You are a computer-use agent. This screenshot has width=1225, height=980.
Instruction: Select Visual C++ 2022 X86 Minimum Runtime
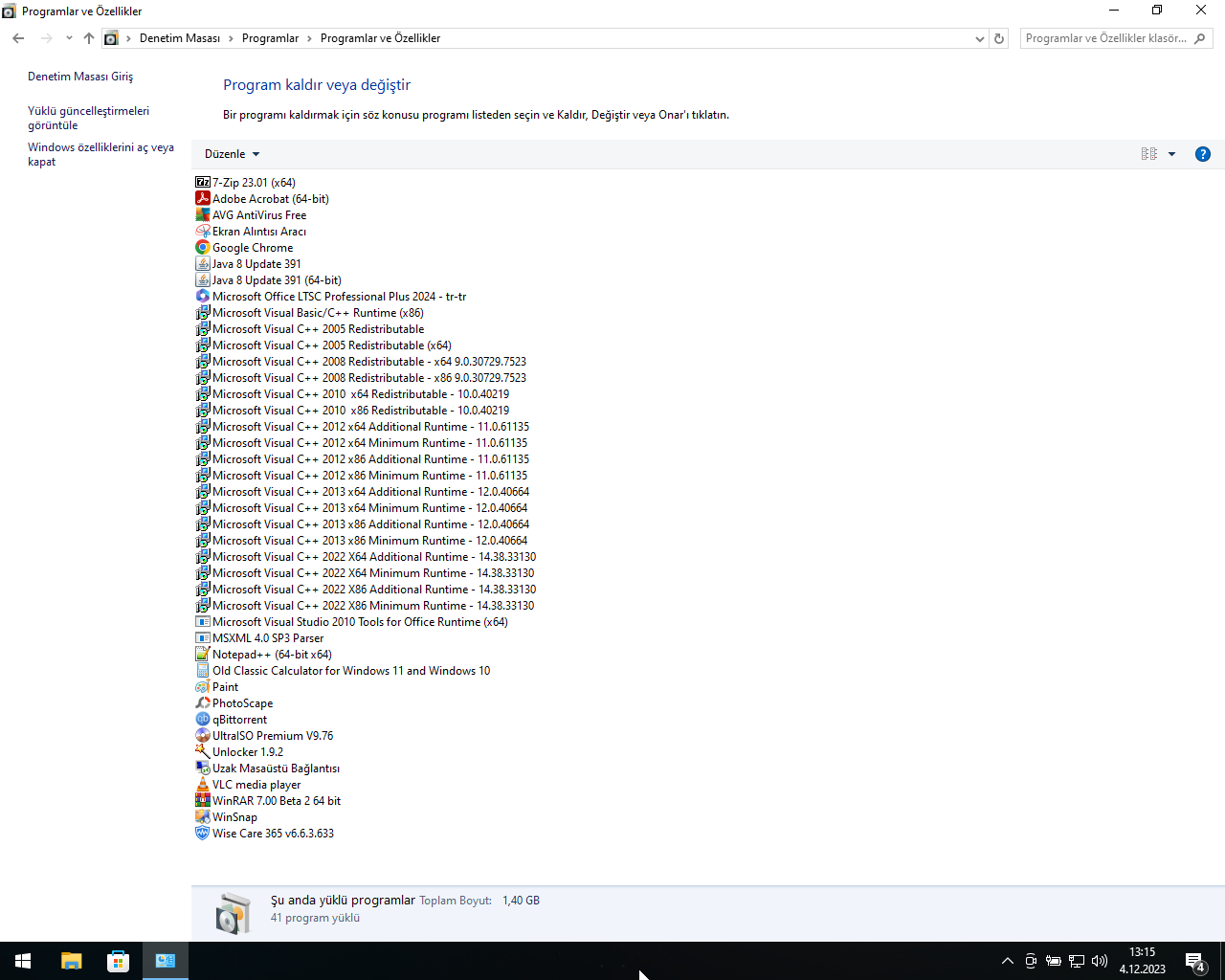pos(365,605)
